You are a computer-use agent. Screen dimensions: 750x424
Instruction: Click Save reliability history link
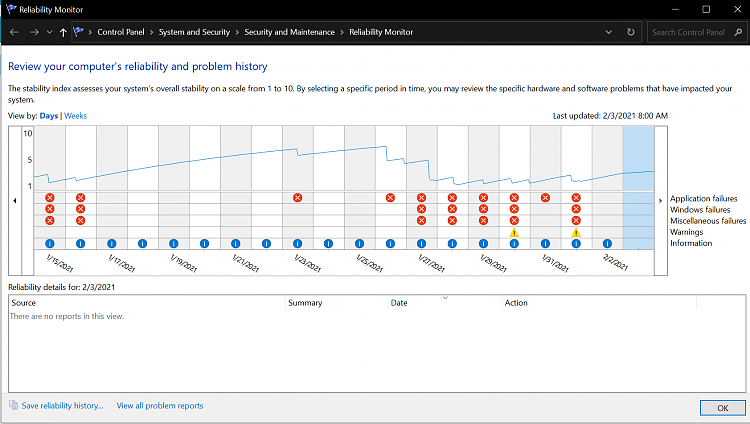click(x=62, y=406)
